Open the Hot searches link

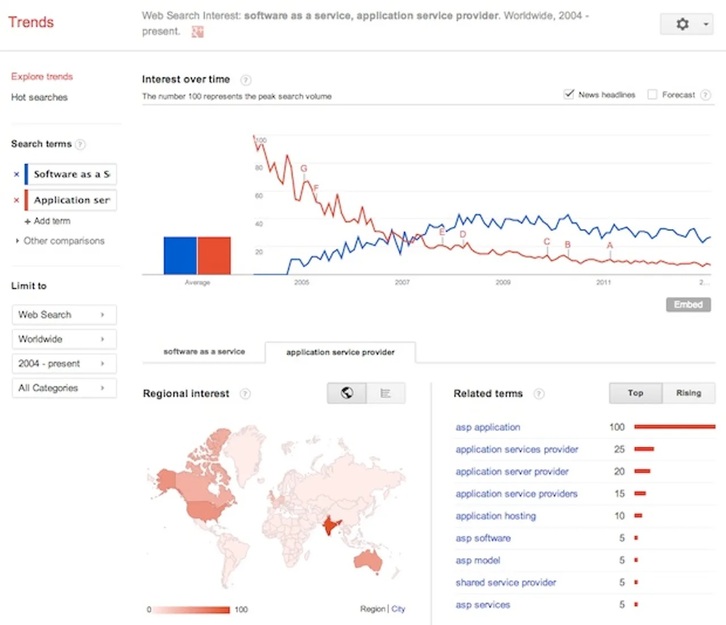[x=39, y=97]
